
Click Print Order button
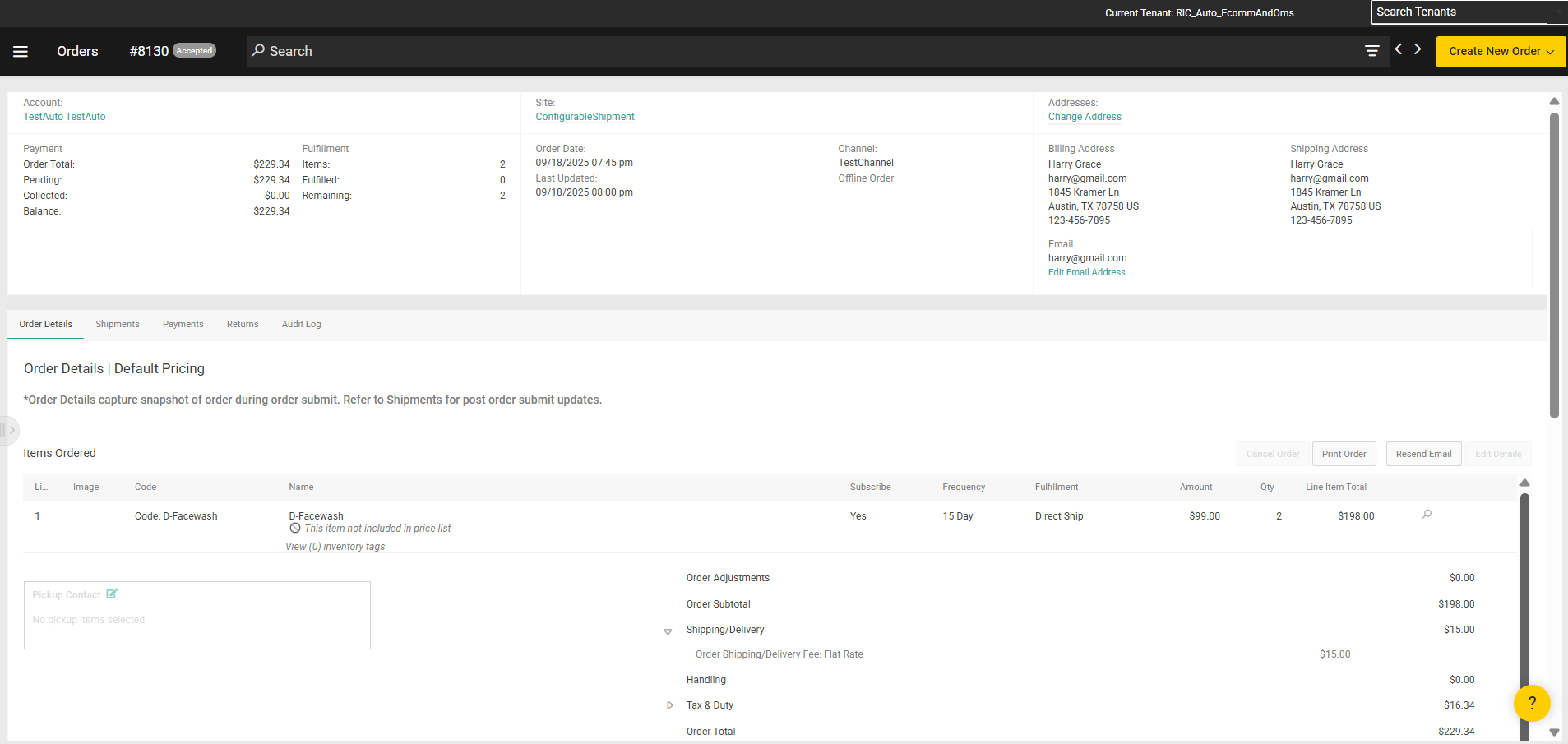pyautogui.click(x=1344, y=454)
